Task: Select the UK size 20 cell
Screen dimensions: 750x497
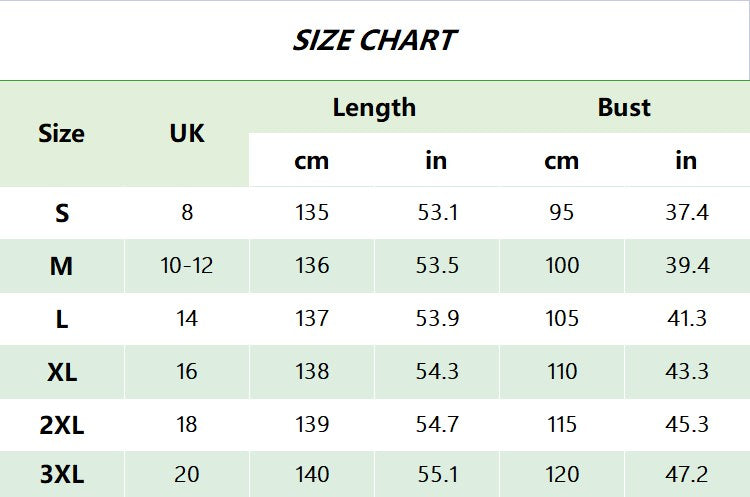Action: click(186, 475)
